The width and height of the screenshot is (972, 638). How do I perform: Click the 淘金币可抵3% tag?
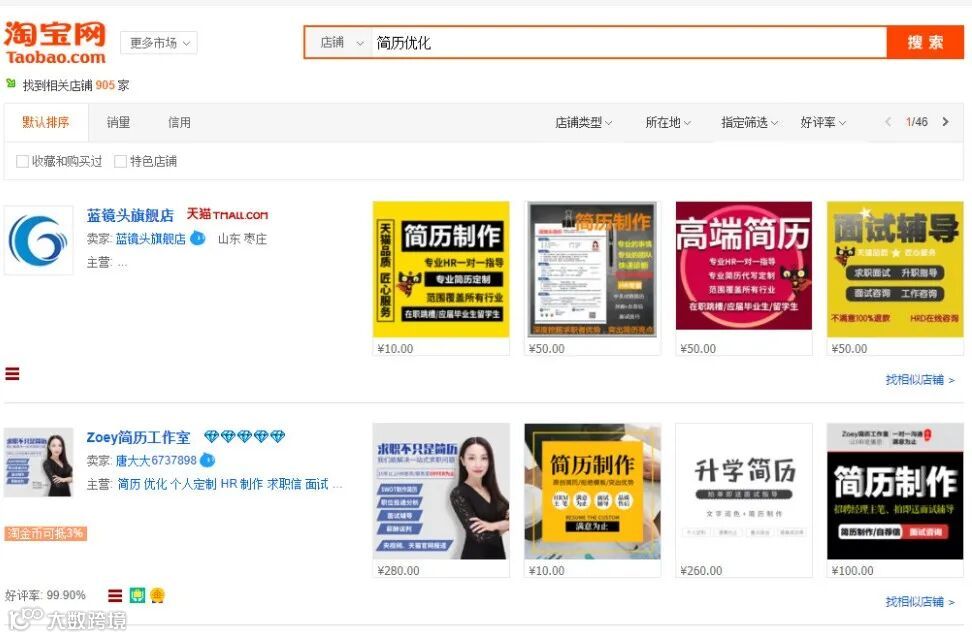45,533
